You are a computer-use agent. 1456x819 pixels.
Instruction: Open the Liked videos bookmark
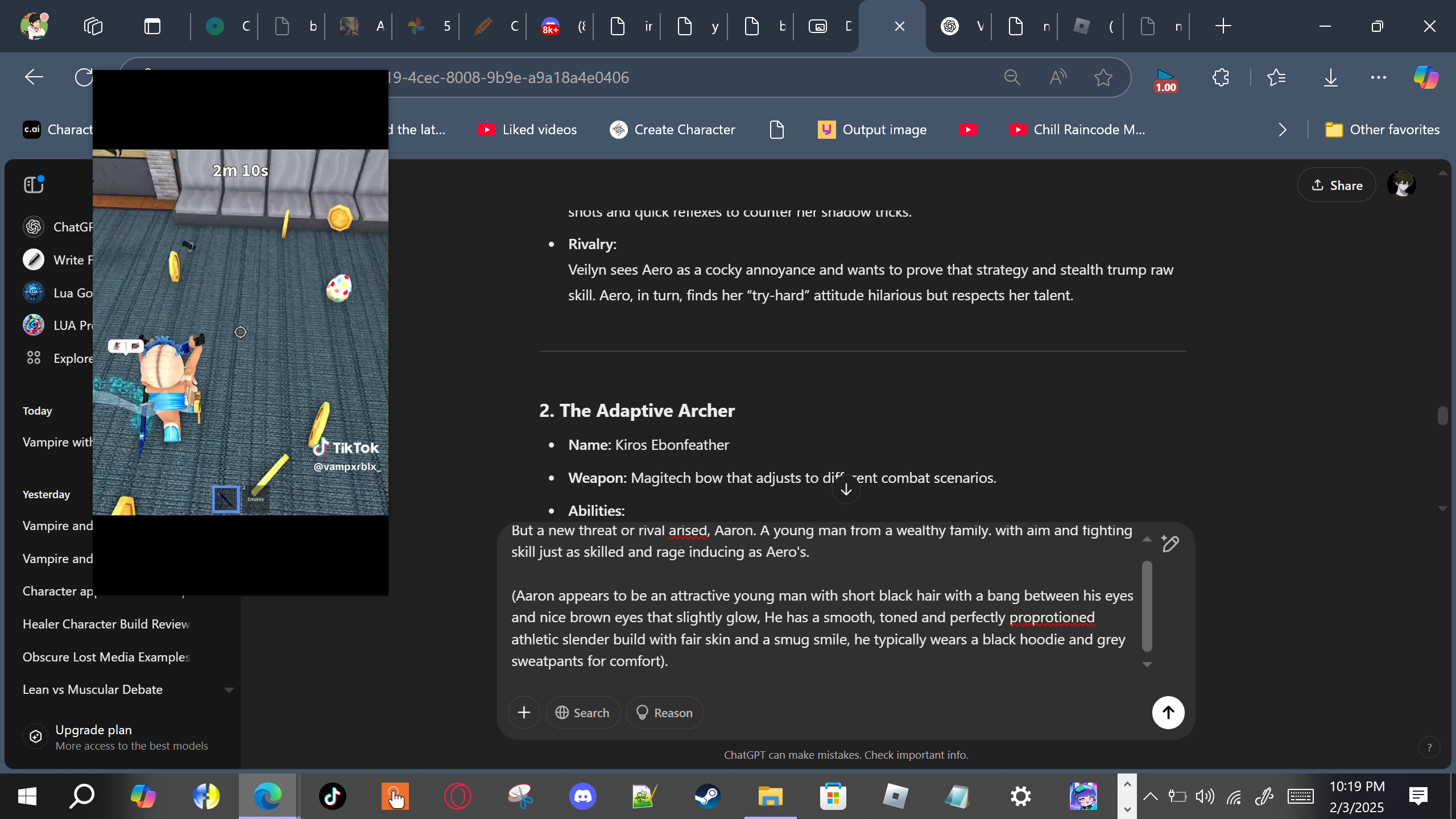(528, 130)
